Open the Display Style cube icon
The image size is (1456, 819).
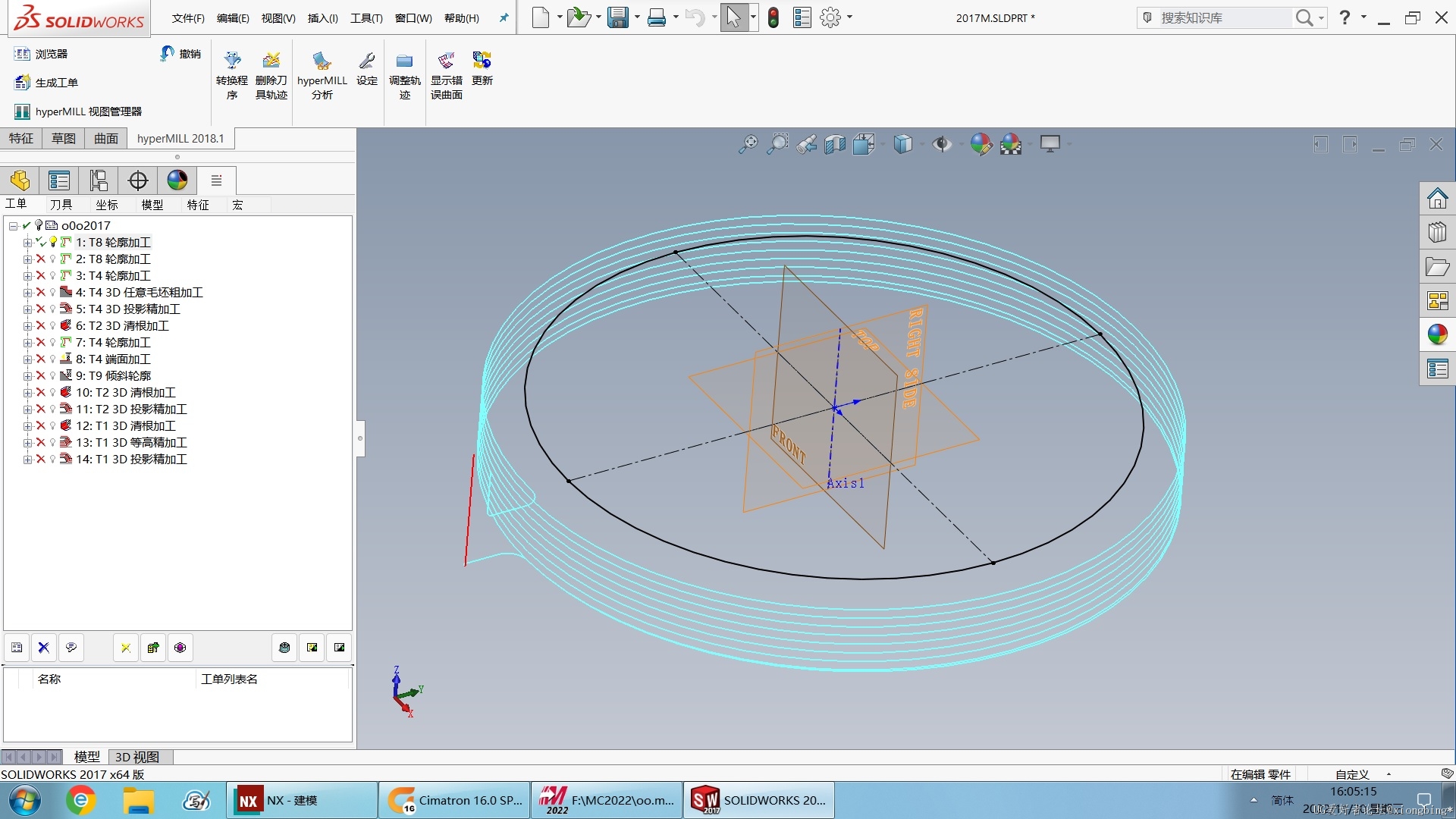point(902,144)
